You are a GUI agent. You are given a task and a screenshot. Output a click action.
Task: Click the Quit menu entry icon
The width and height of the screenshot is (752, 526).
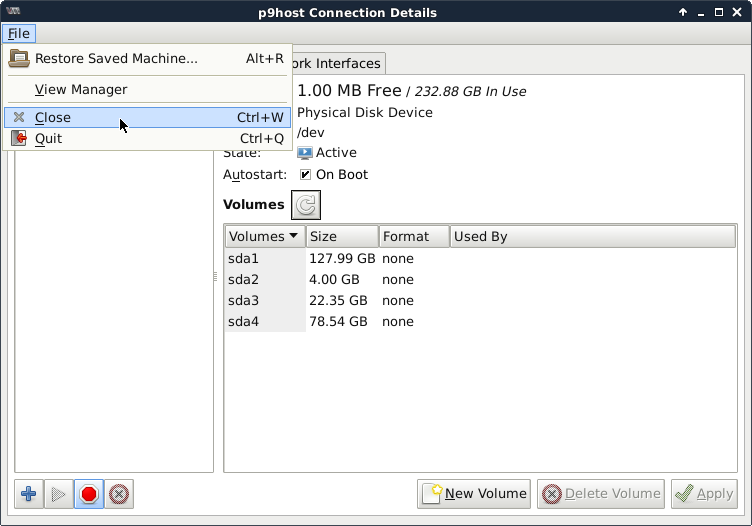(x=18, y=139)
